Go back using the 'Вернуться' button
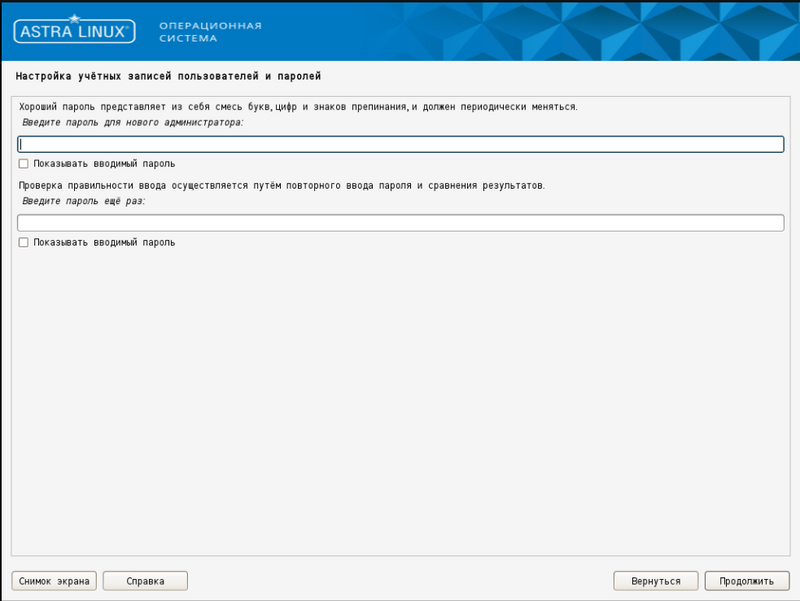Image resolution: width=800 pixels, height=601 pixels. (655, 580)
